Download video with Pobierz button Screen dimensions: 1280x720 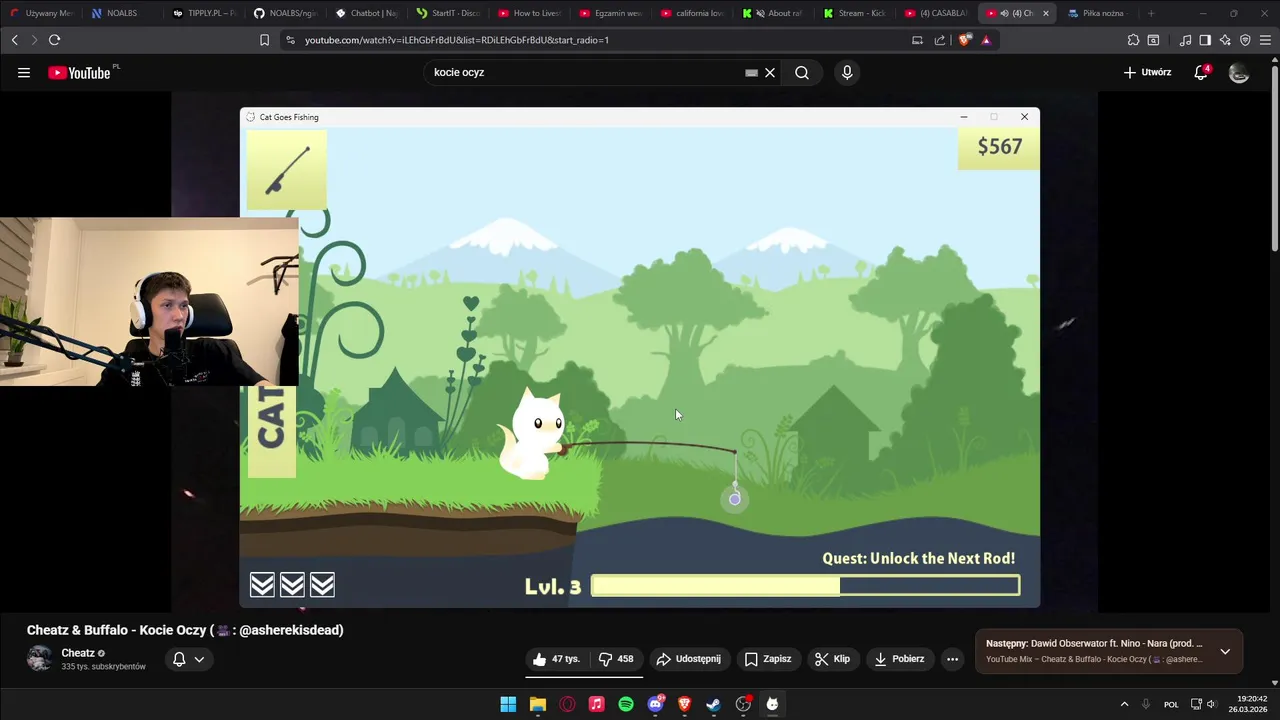point(899,659)
